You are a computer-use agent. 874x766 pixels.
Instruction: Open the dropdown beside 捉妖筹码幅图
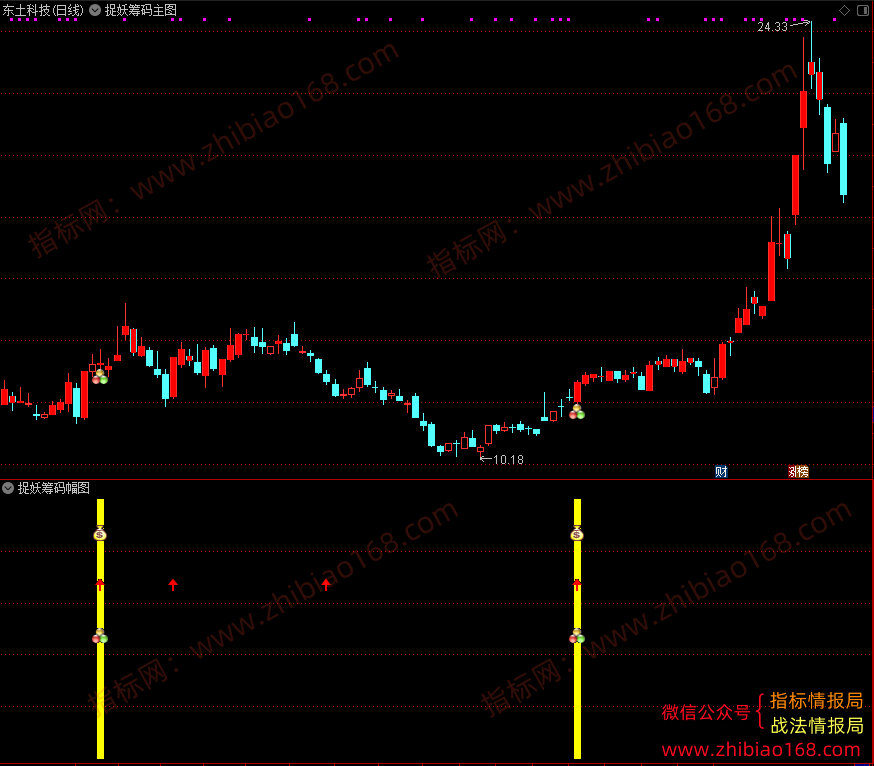(8, 488)
